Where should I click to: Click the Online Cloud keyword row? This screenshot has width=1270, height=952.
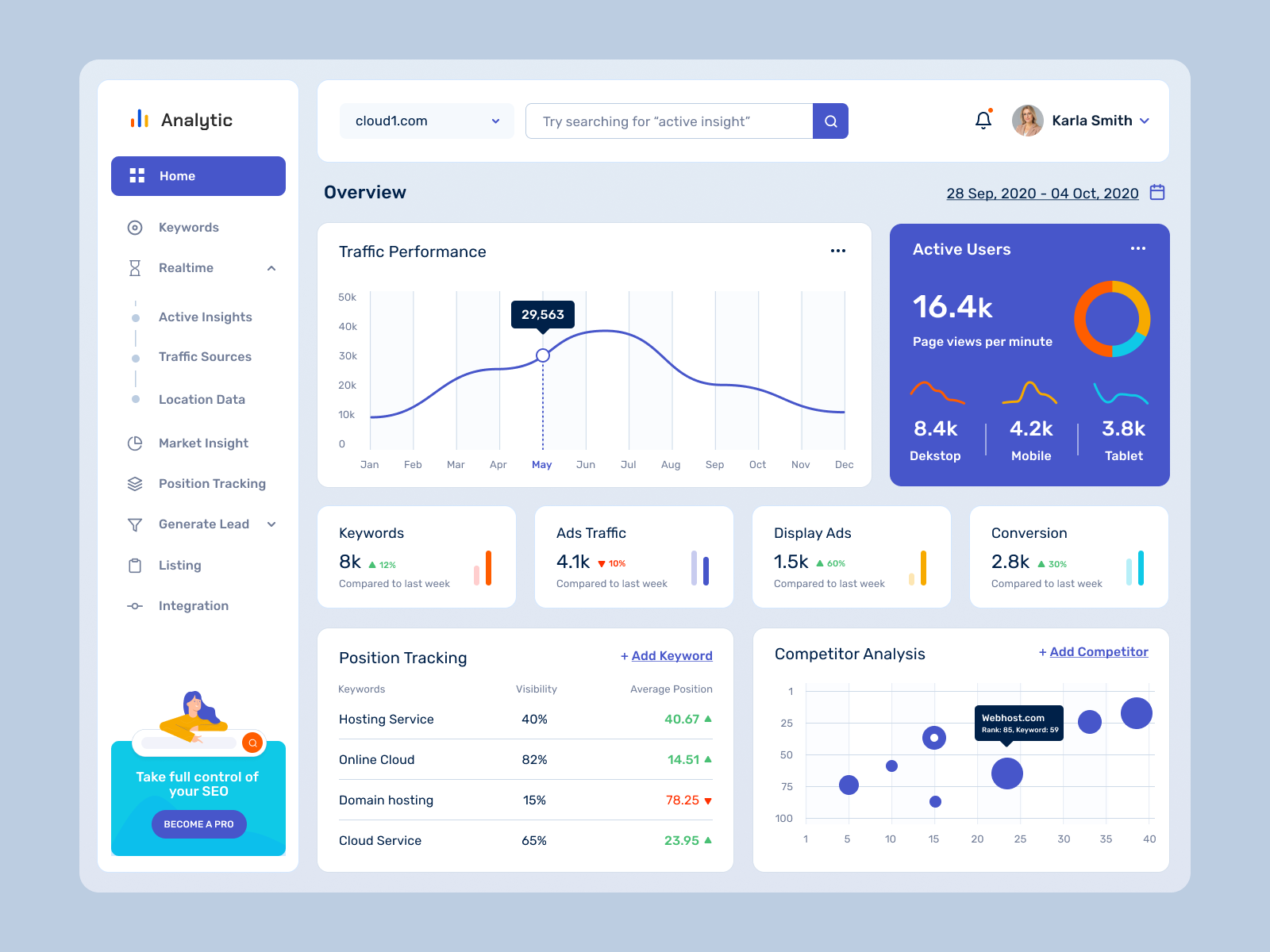pos(525,760)
